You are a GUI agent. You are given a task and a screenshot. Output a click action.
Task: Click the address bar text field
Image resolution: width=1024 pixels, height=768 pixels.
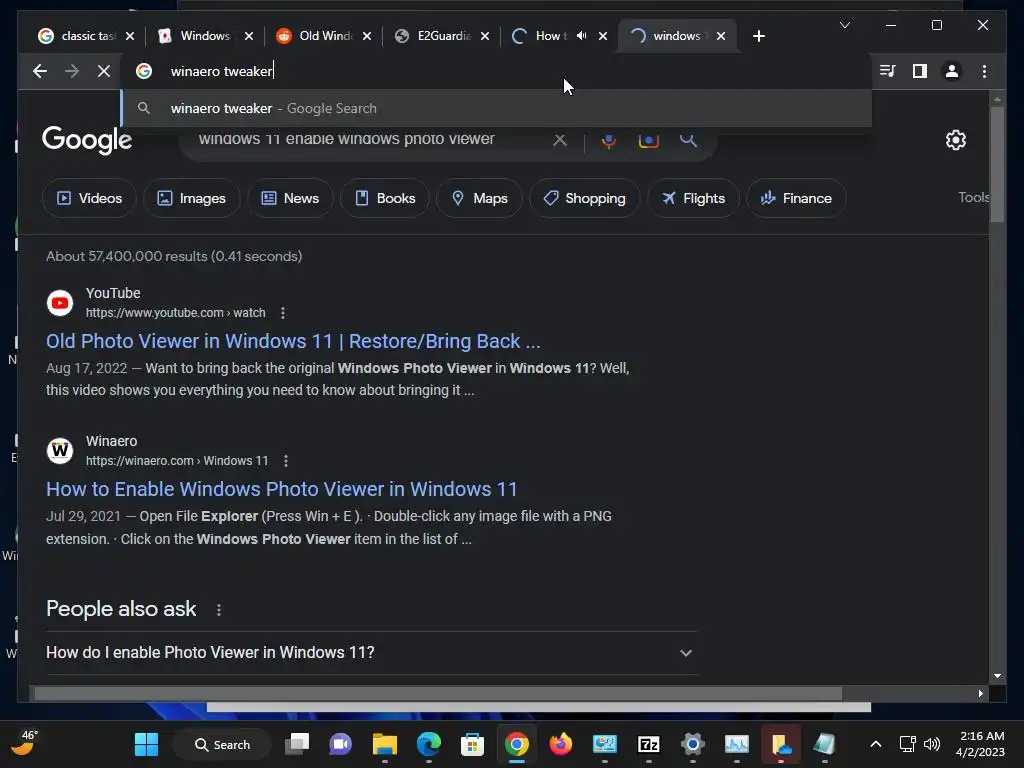click(x=496, y=71)
